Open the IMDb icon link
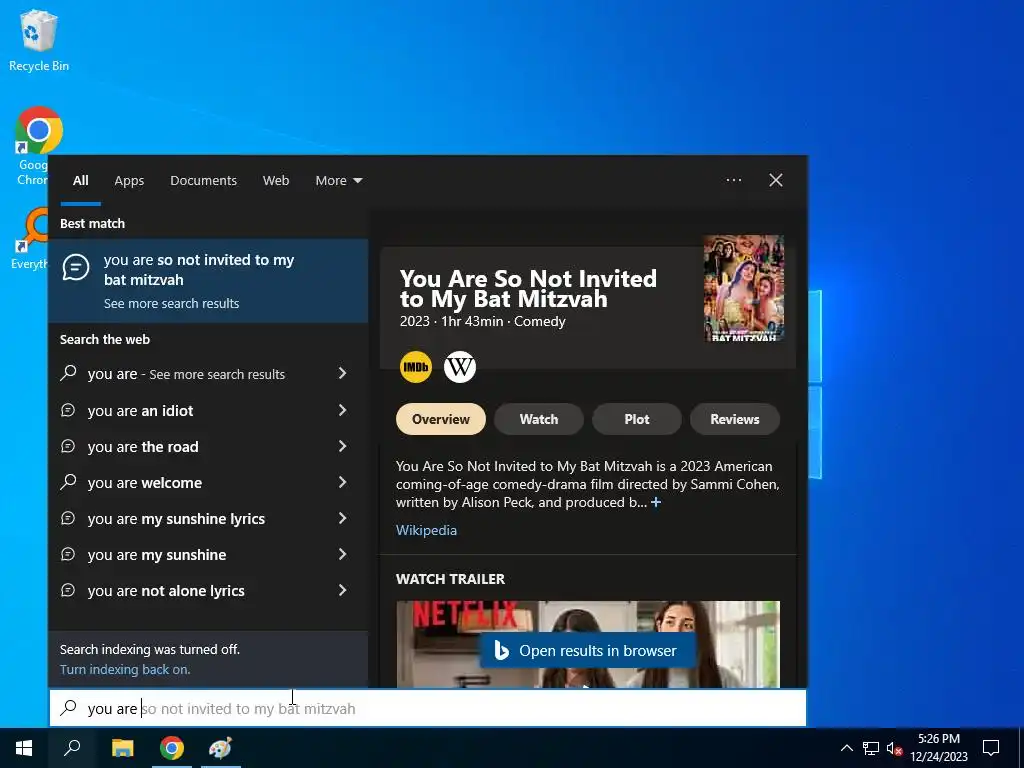Image resolution: width=1024 pixels, height=768 pixels. coord(415,367)
